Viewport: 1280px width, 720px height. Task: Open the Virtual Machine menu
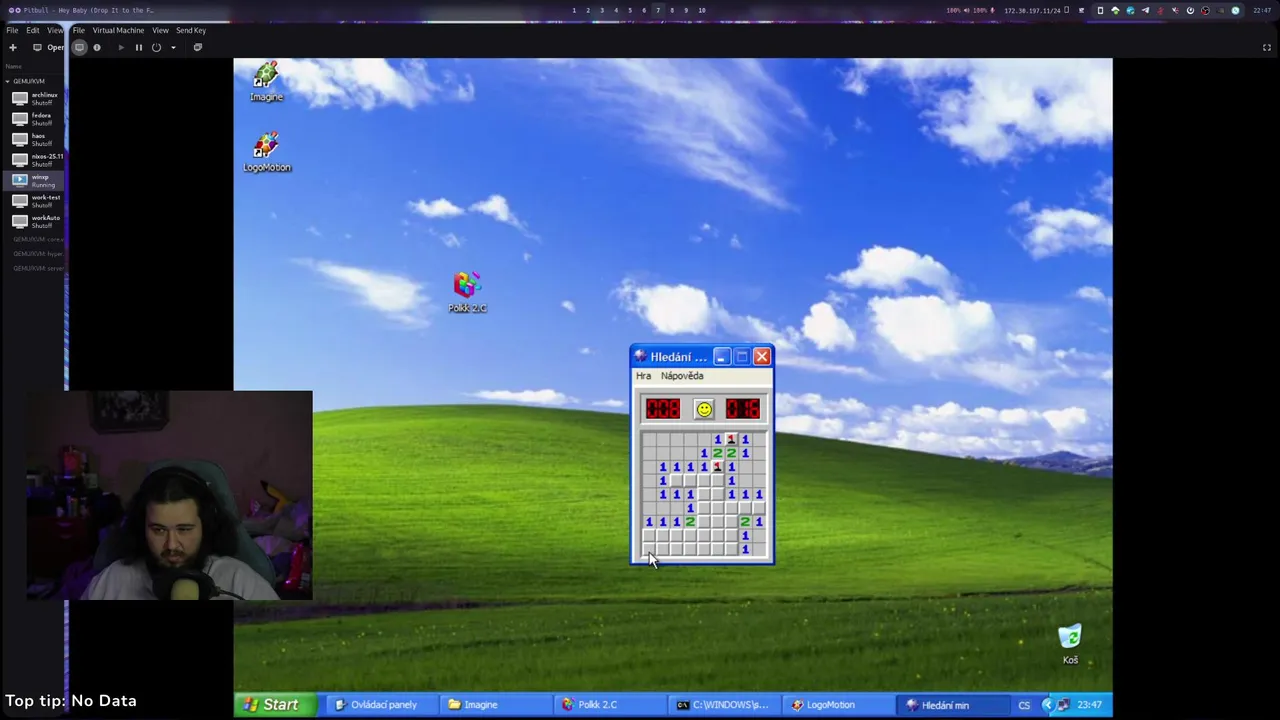[118, 30]
